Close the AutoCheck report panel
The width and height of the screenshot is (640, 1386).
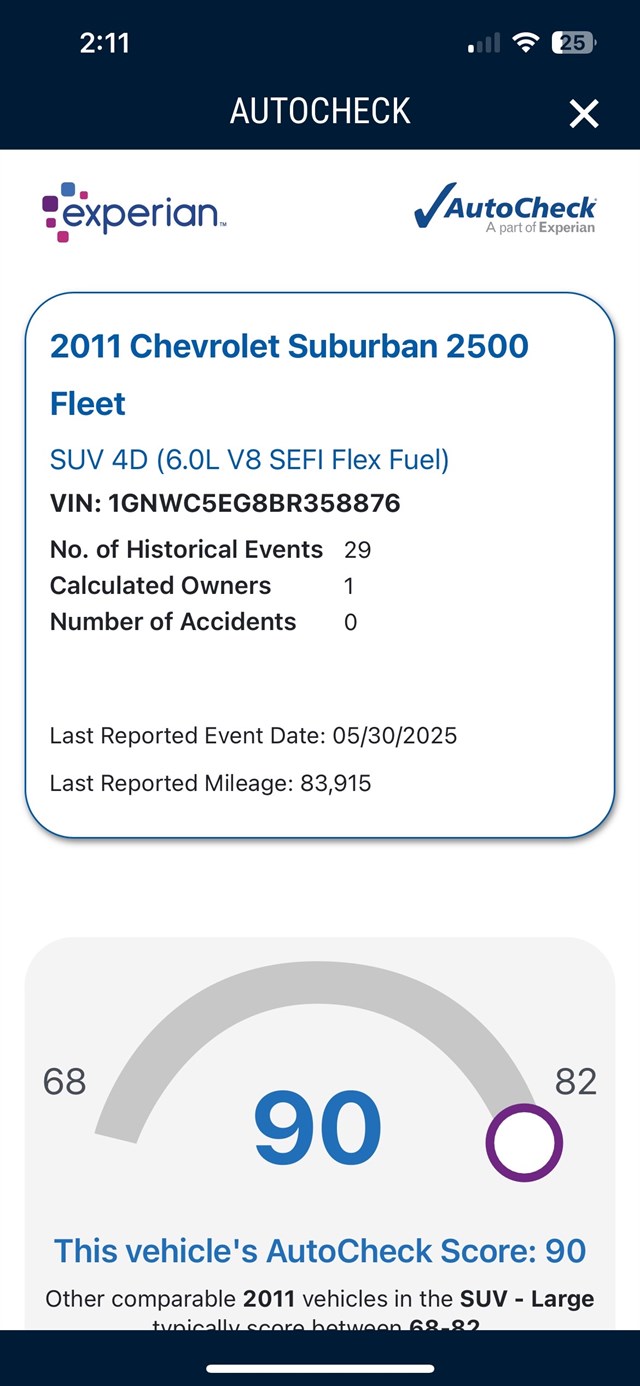(x=584, y=113)
